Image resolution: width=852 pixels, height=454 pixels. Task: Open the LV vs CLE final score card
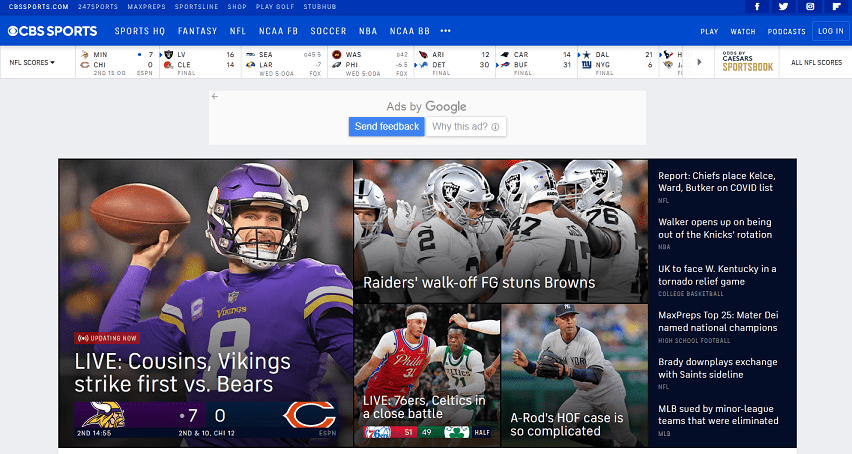(200, 62)
